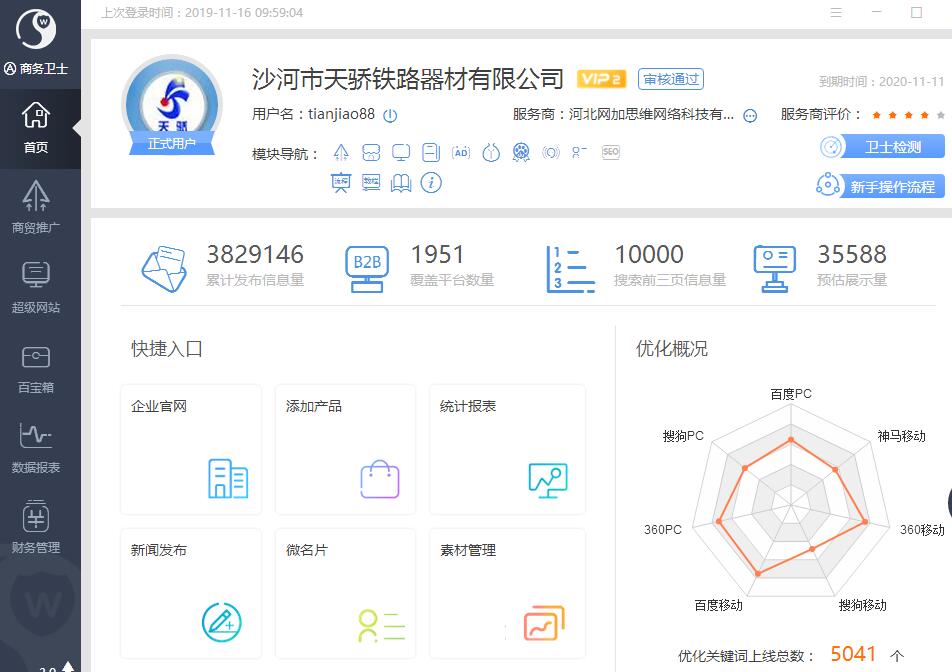952x672 pixels.
Task: Open the peach-shaped module icon
Action: pyautogui.click(x=491, y=152)
